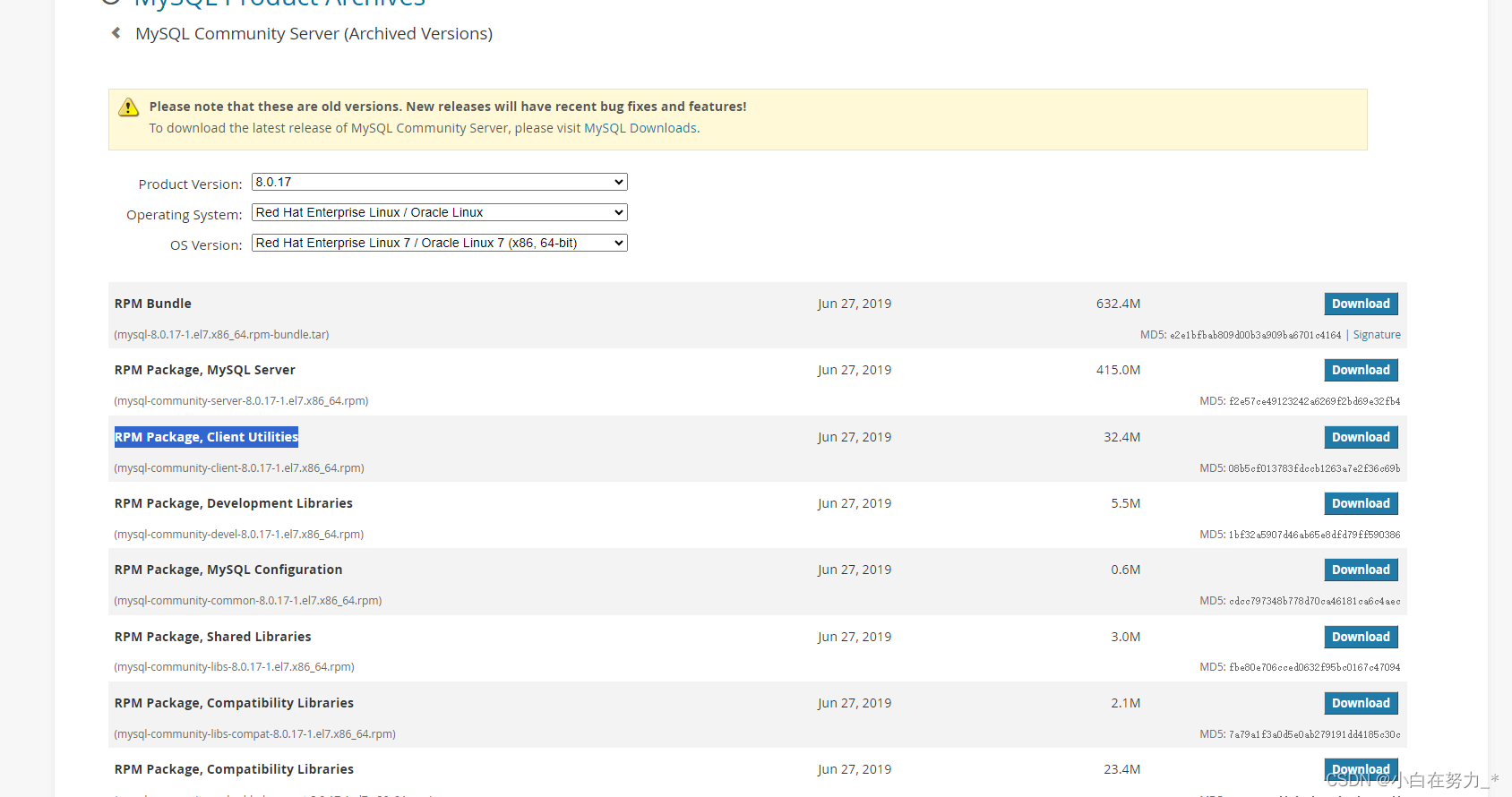Open the Operating System dropdown

coord(440,212)
